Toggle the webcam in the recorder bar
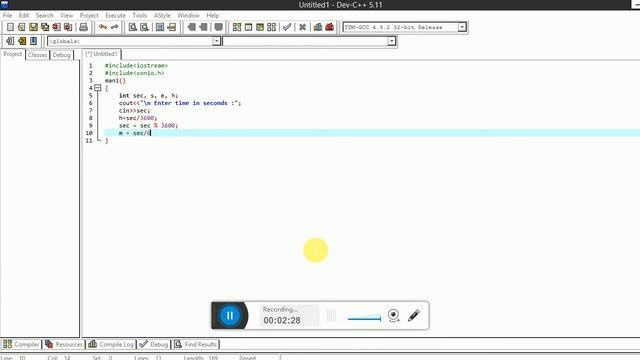The image size is (640, 360). pos(393,315)
